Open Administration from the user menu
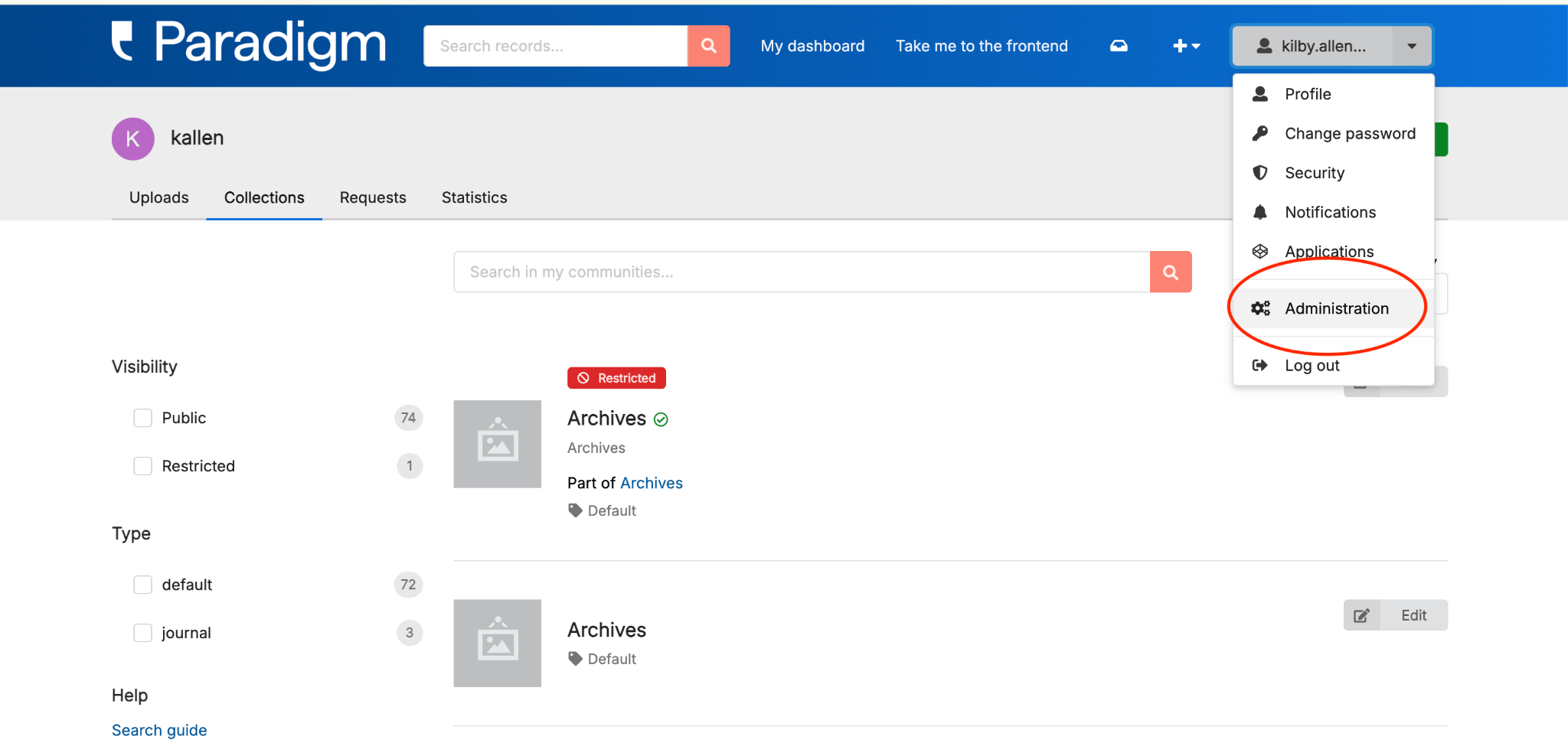 [1333, 308]
